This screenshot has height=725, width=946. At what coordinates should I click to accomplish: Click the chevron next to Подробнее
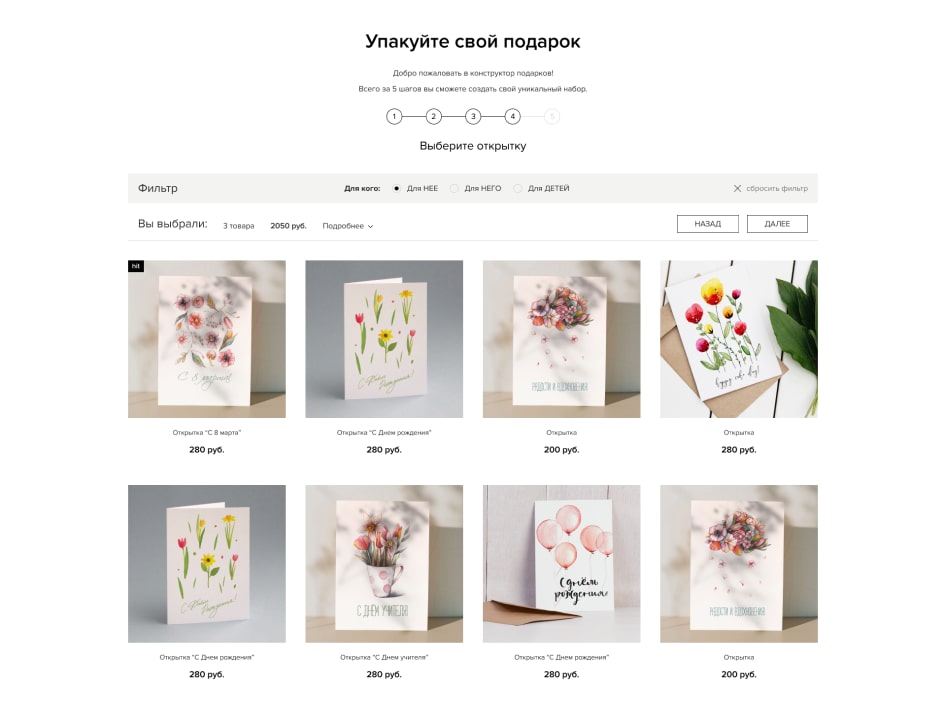pos(370,226)
